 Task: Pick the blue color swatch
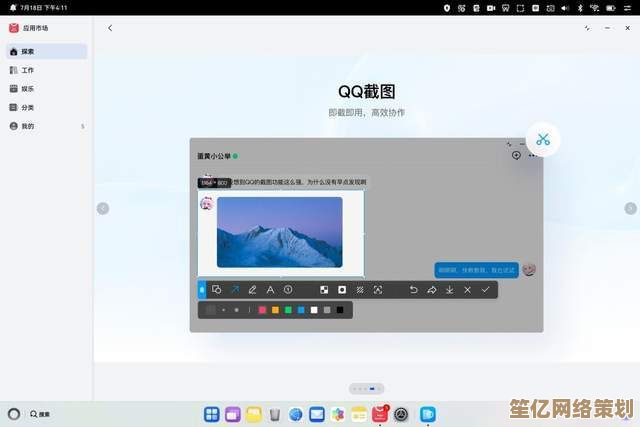[301, 310]
